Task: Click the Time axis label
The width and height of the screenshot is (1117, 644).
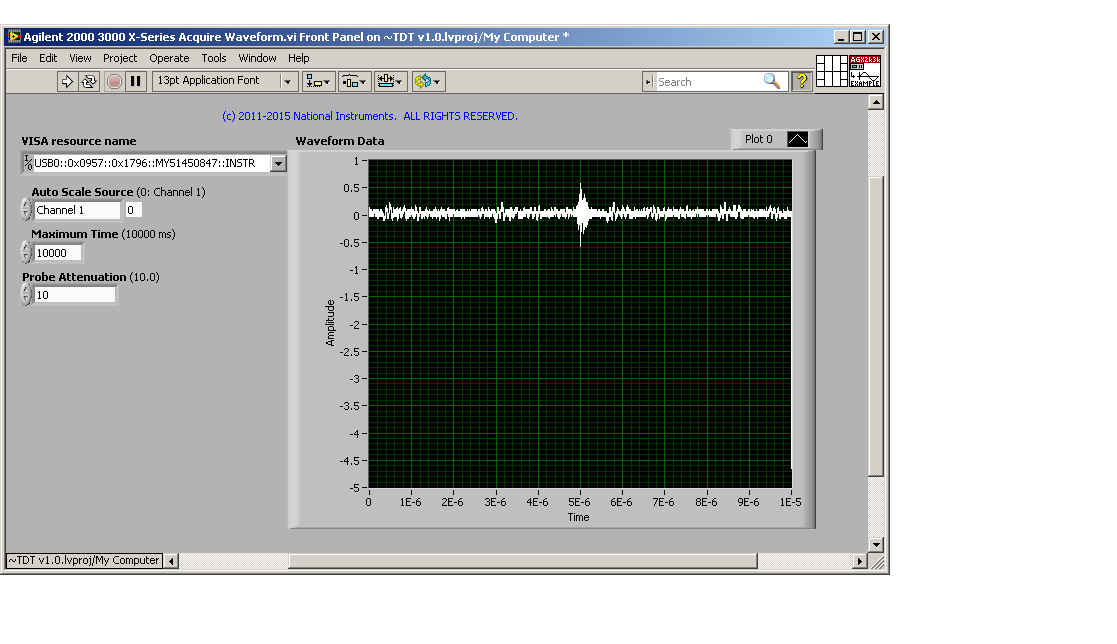Action: pos(578,517)
